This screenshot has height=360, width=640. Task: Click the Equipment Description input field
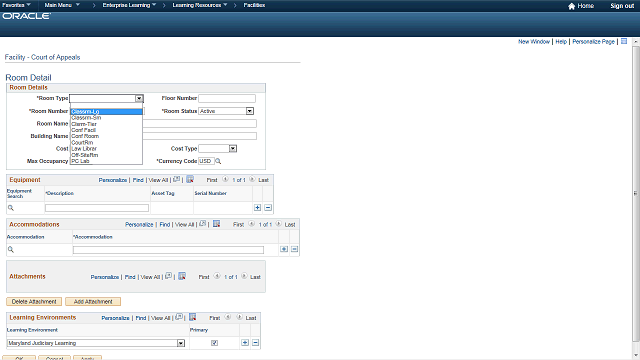coord(97,208)
